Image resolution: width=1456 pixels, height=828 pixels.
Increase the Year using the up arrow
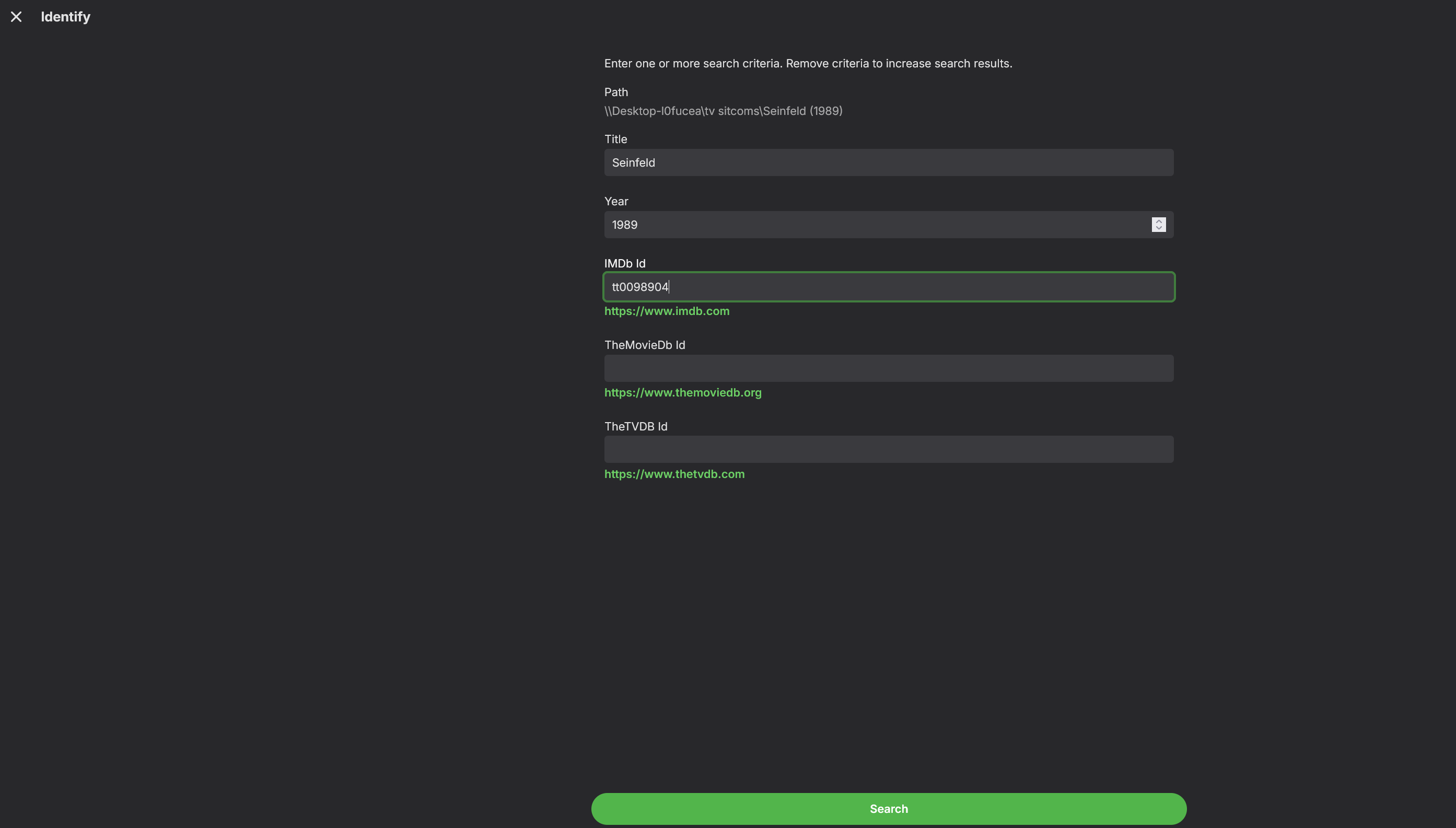pos(1158,221)
